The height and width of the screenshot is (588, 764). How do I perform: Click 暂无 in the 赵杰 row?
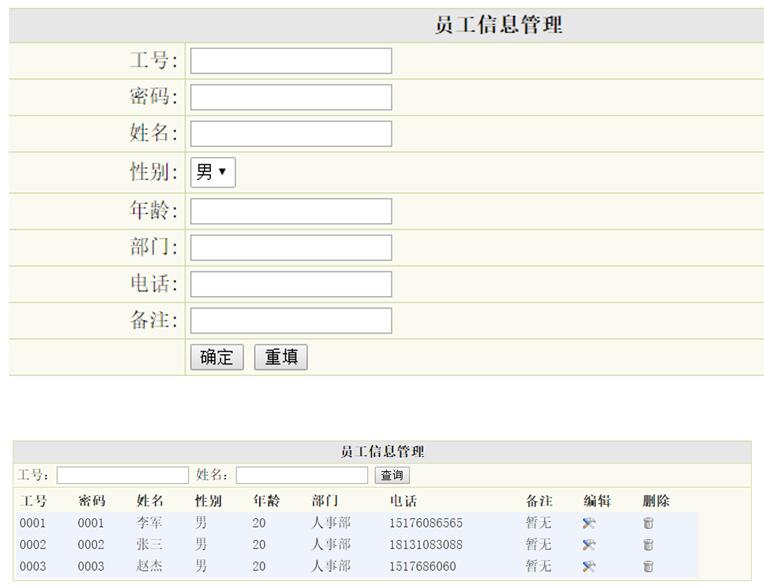tap(538, 566)
